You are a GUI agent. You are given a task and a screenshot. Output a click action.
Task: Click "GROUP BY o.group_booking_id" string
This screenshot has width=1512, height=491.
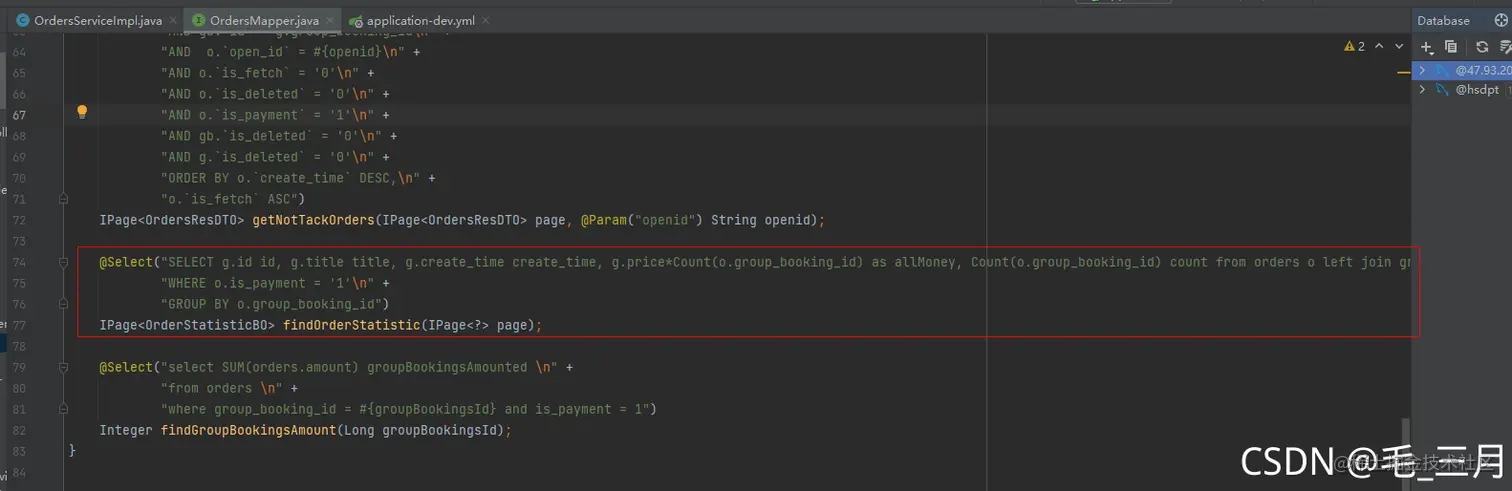(x=271, y=304)
